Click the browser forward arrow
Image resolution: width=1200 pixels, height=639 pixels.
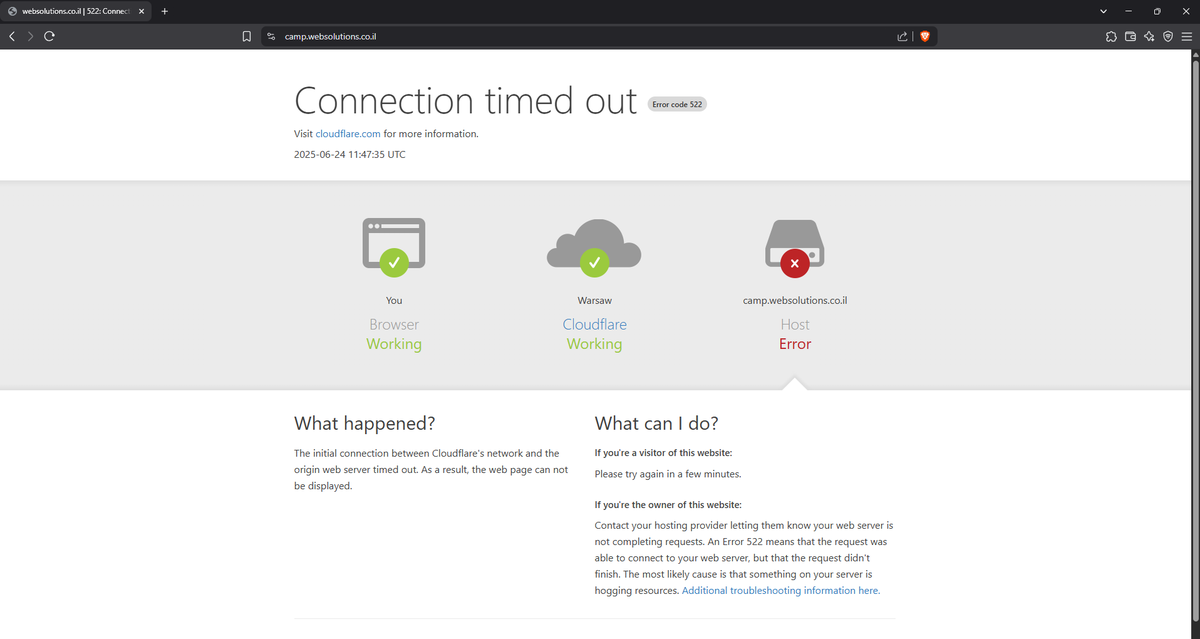point(30,36)
